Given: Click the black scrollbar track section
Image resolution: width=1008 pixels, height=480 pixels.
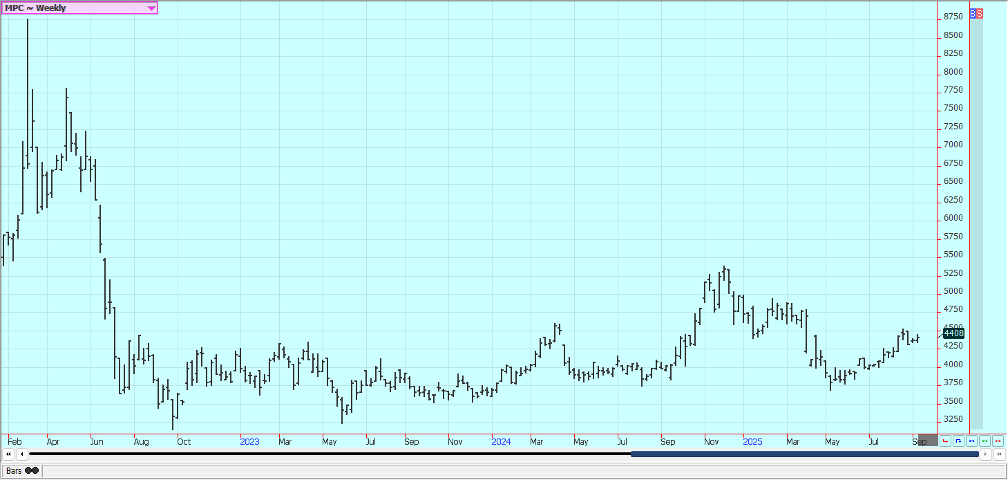Looking at the screenshot, I should [x=330, y=454].
